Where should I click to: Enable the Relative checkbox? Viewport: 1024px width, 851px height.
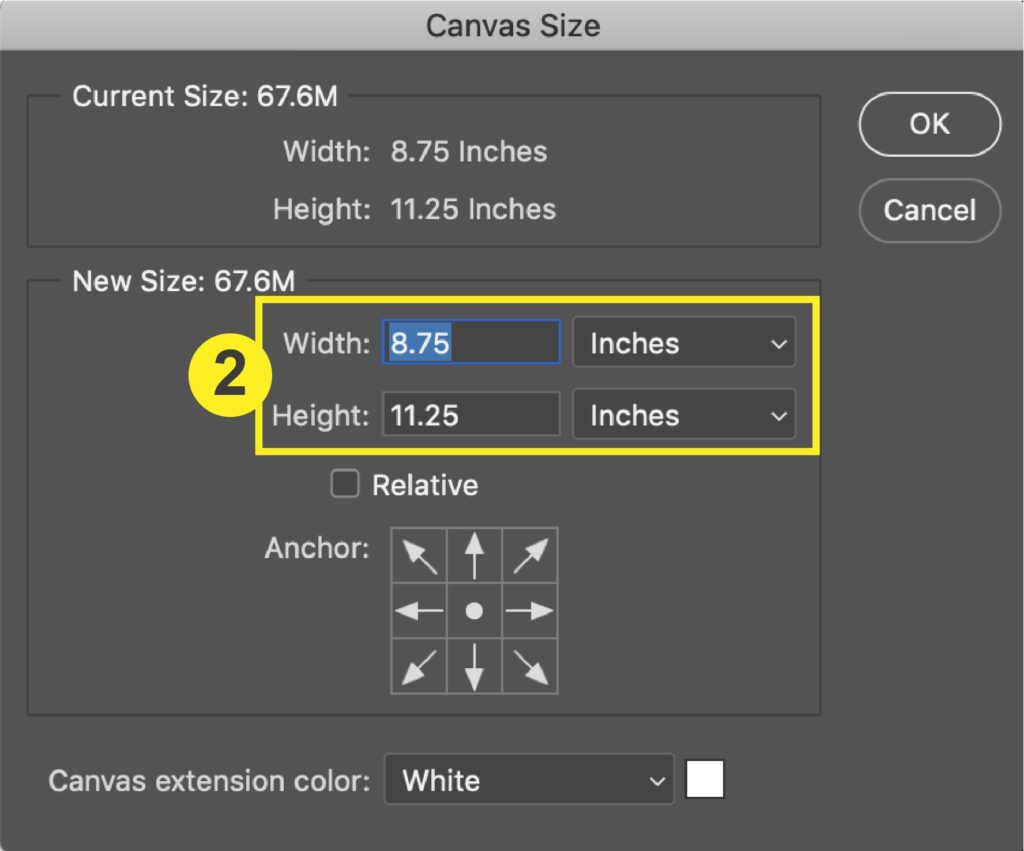[x=345, y=485]
